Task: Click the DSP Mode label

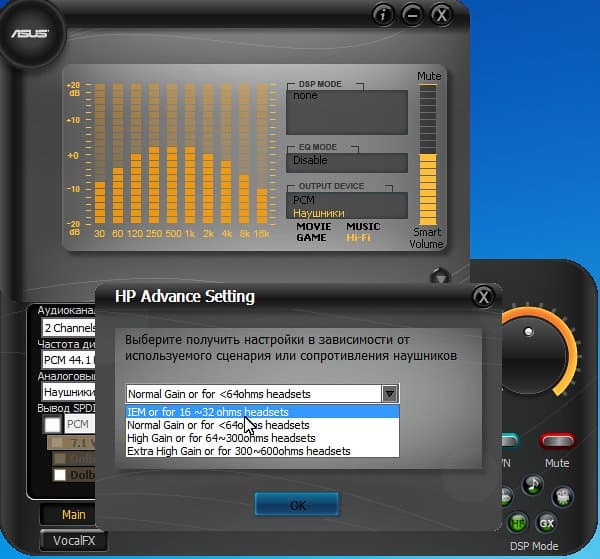Action: 534,546
